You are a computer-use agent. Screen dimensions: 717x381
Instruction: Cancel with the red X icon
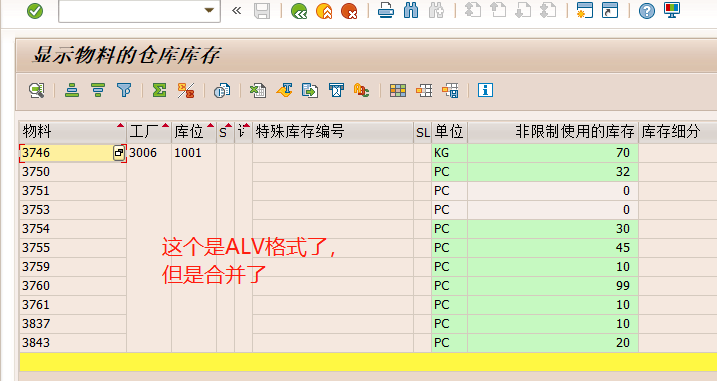coord(349,11)
